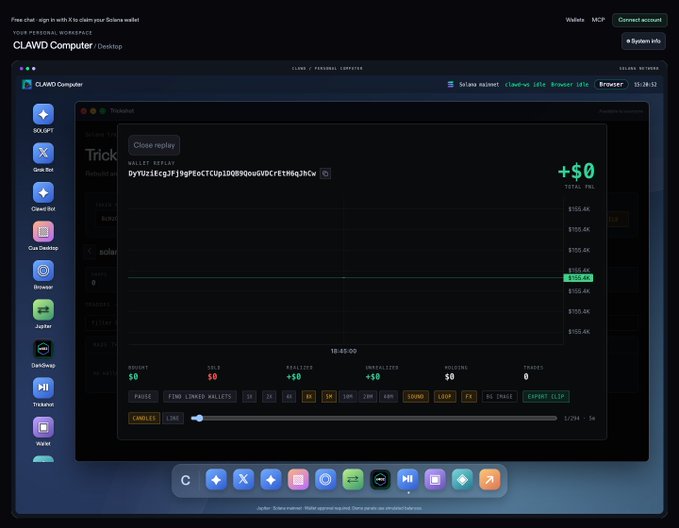Click the 'clawd-ws idle' status
The image size is (679, 528).
(525, 84)
